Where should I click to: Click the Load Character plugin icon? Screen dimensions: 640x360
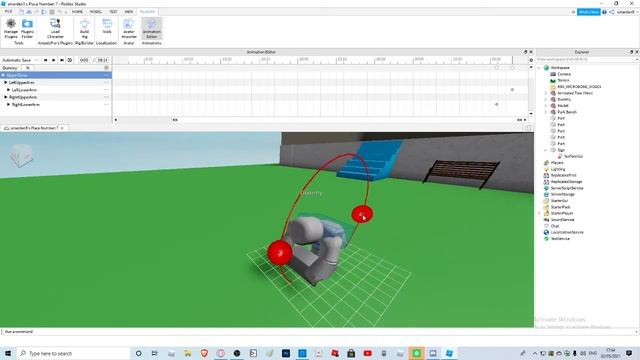pos(55,29)
